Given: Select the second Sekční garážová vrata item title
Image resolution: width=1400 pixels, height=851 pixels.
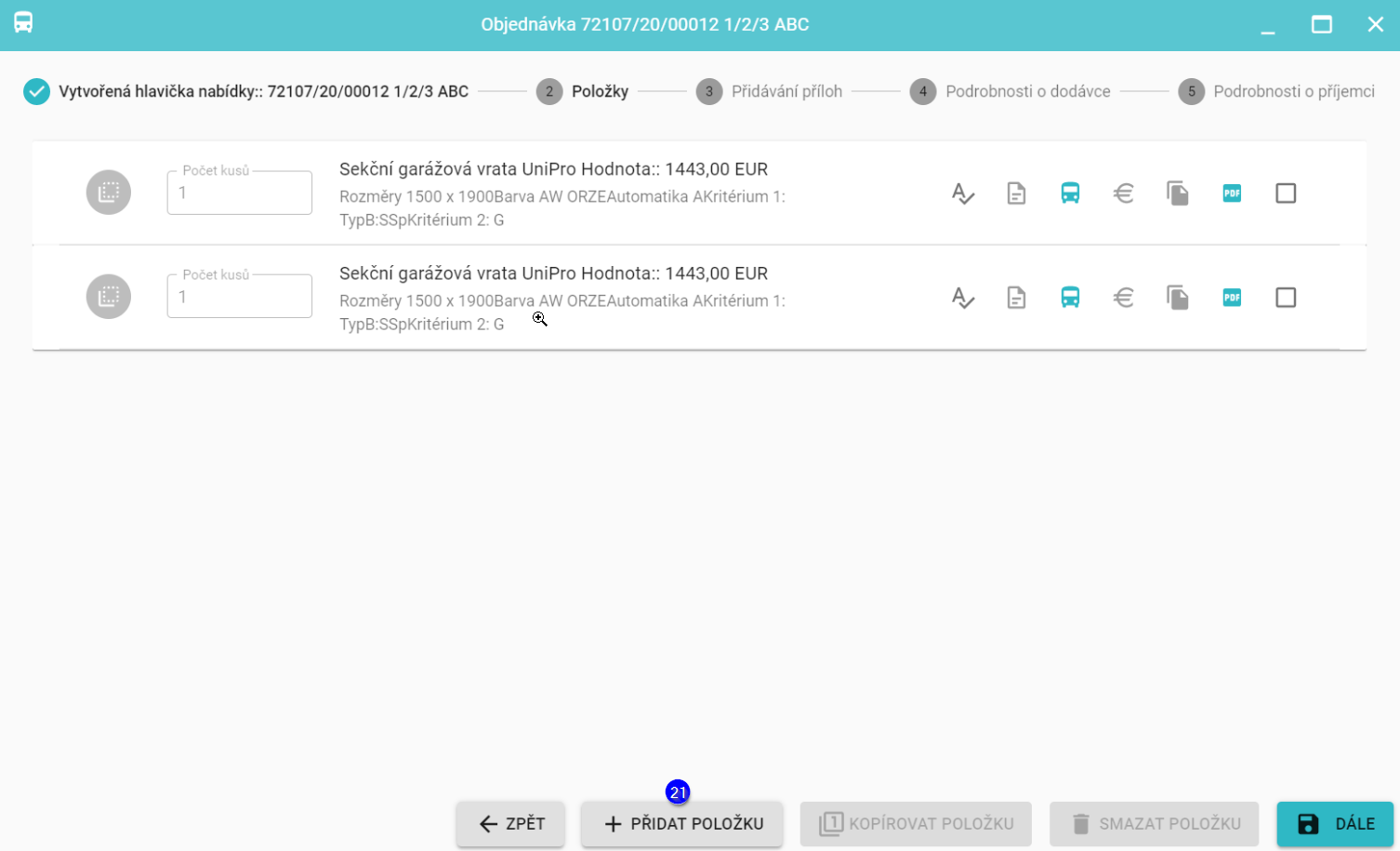Looking at the screenshot, I should (x=553, y=273).
